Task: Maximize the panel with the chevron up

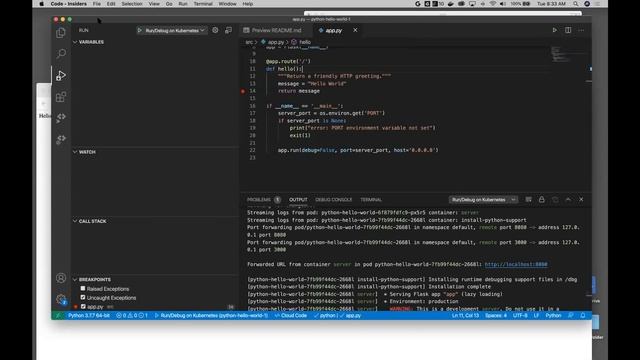Action: click(x=568, y=200)
